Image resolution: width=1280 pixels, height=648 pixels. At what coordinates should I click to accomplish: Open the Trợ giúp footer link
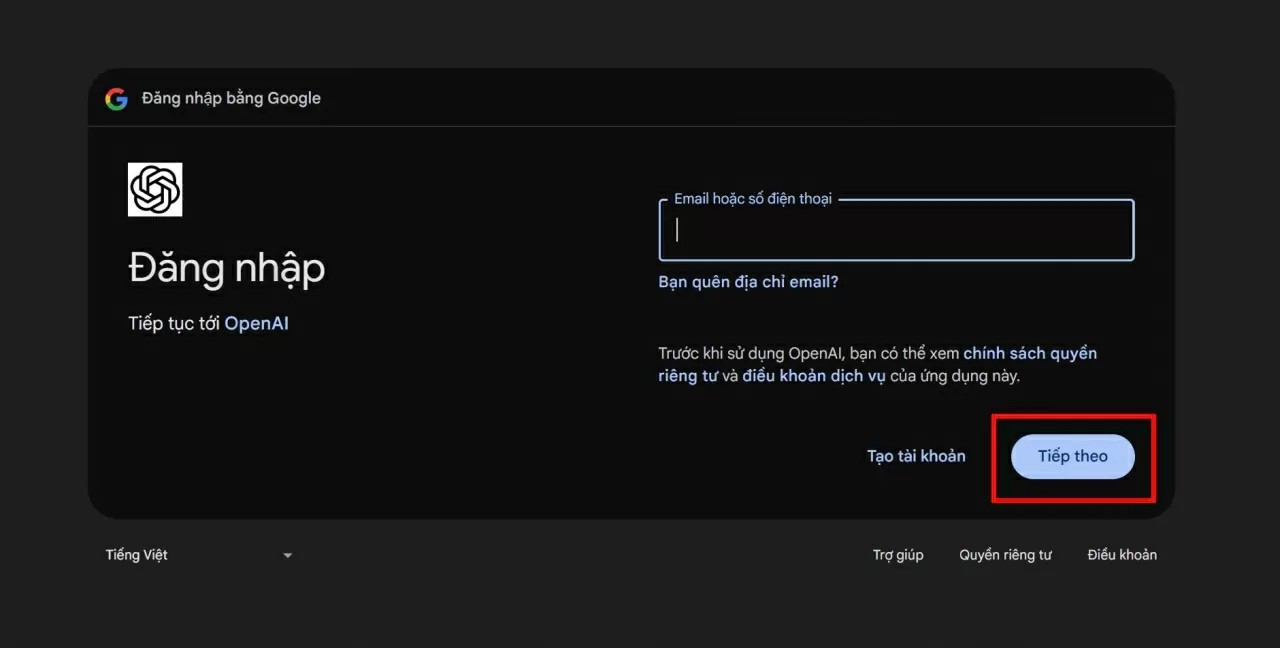click(898, 555)
